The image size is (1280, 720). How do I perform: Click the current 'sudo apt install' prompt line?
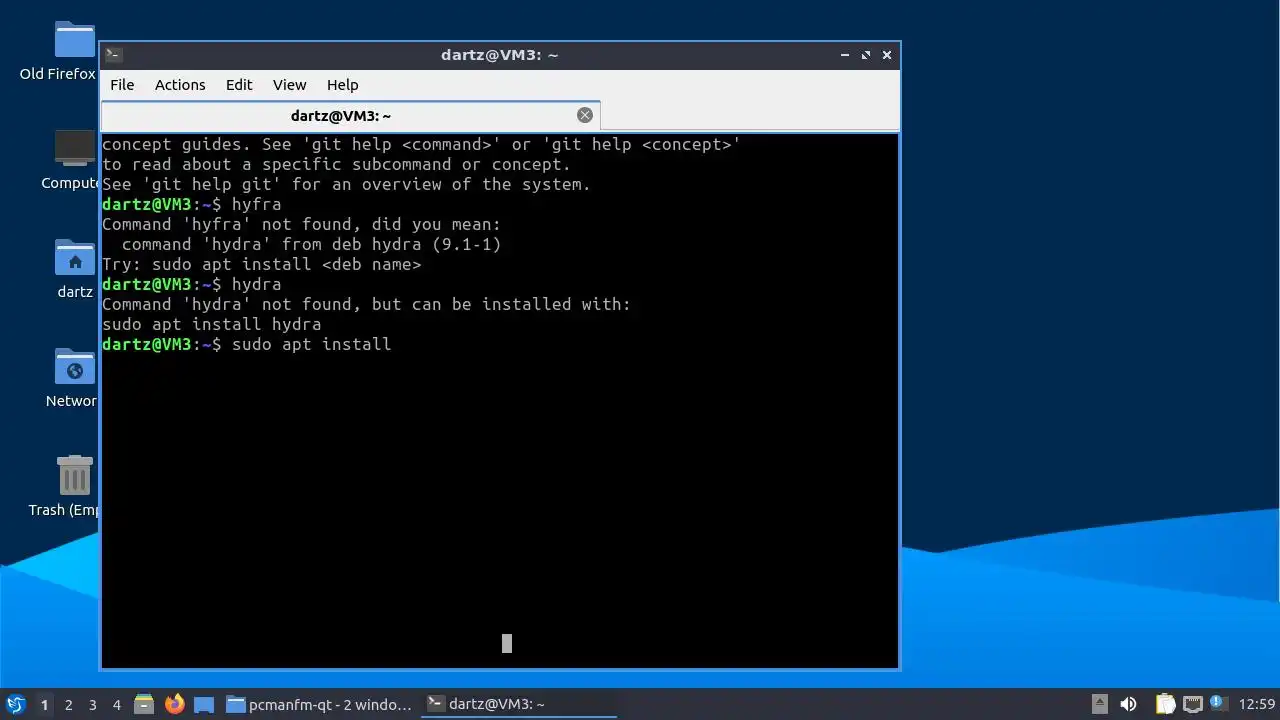coord(246,344)
